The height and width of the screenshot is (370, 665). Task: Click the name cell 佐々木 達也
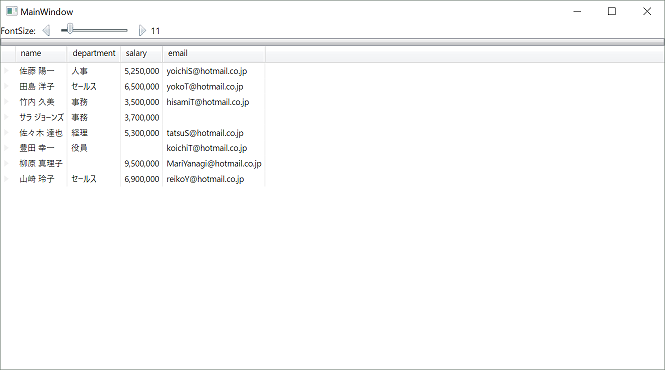(41, 133)
